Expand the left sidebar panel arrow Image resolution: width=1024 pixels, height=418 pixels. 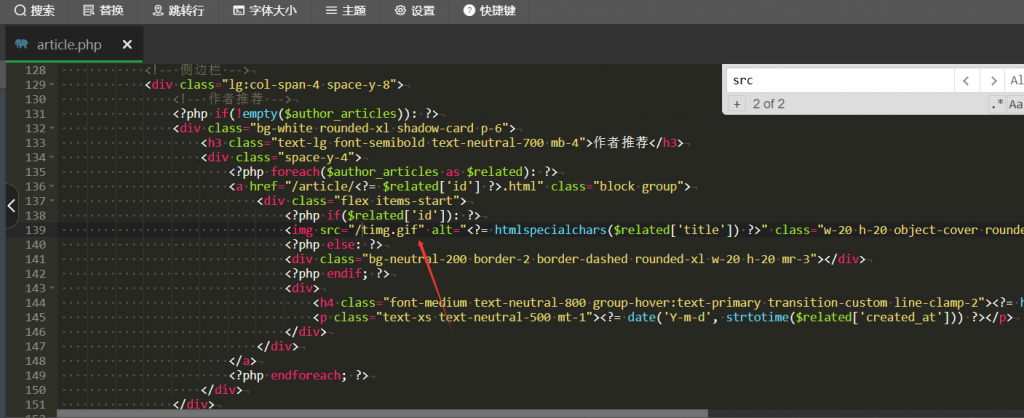tap(11, 206)
